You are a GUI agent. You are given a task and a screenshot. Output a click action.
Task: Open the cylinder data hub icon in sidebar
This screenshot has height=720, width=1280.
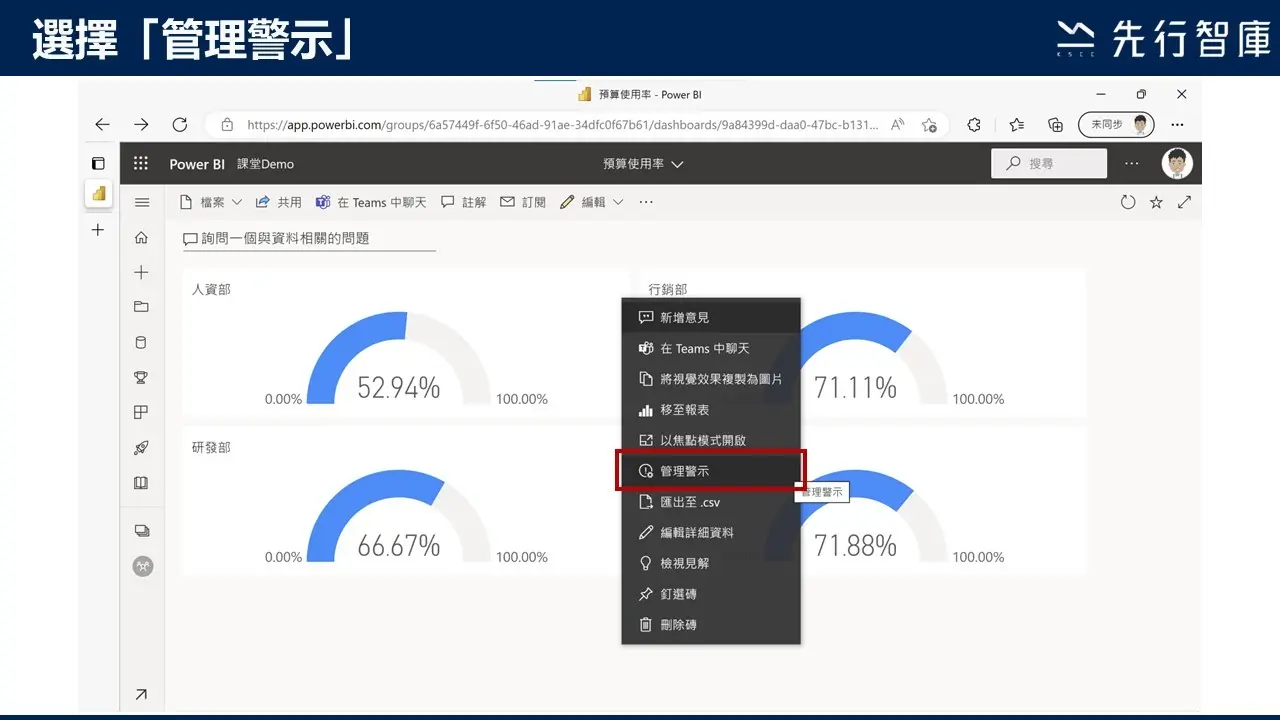pyautogui.click(x=141, y=342)
